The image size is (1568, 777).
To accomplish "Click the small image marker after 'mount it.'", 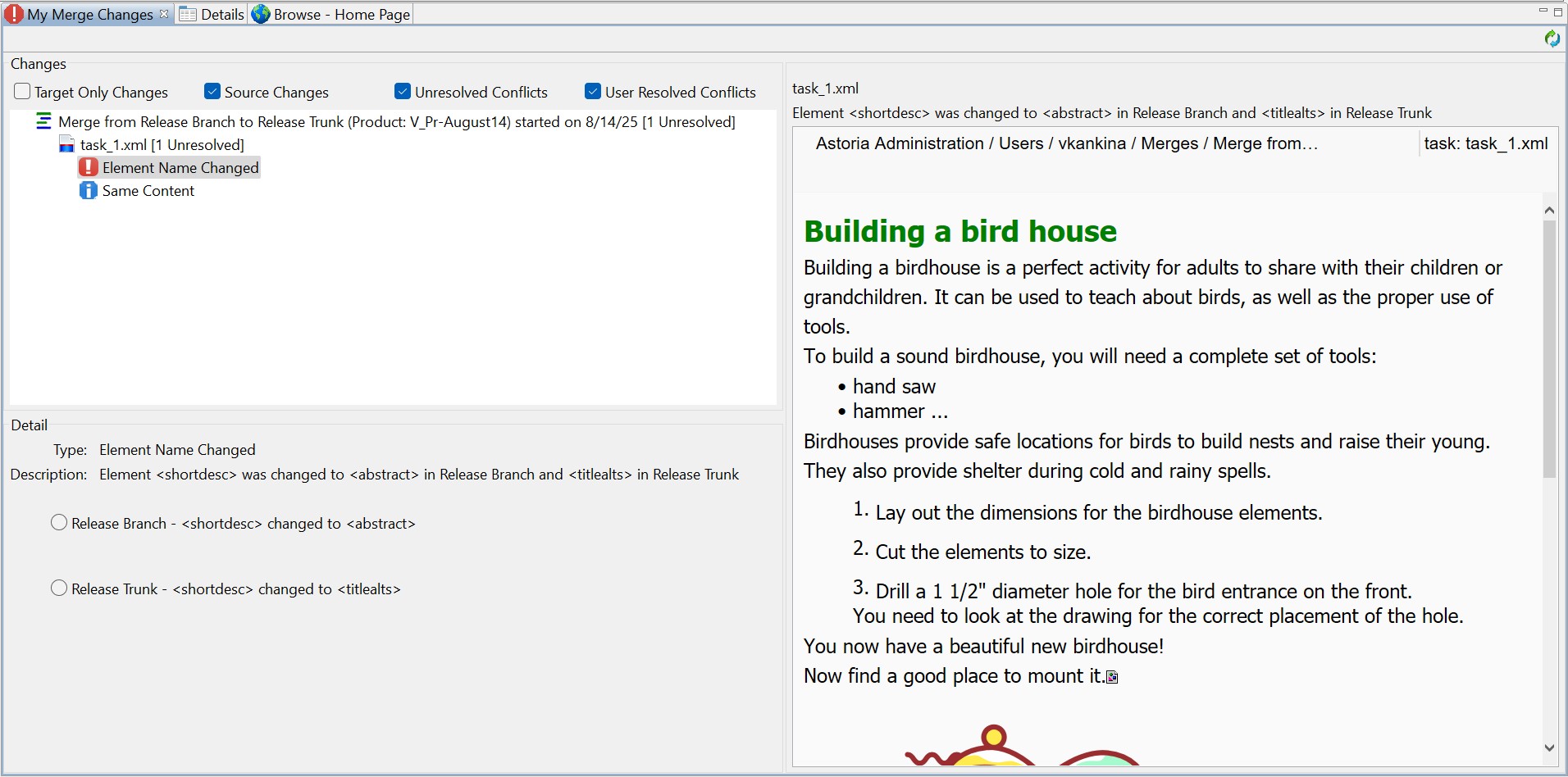I will coord(1112,677).
